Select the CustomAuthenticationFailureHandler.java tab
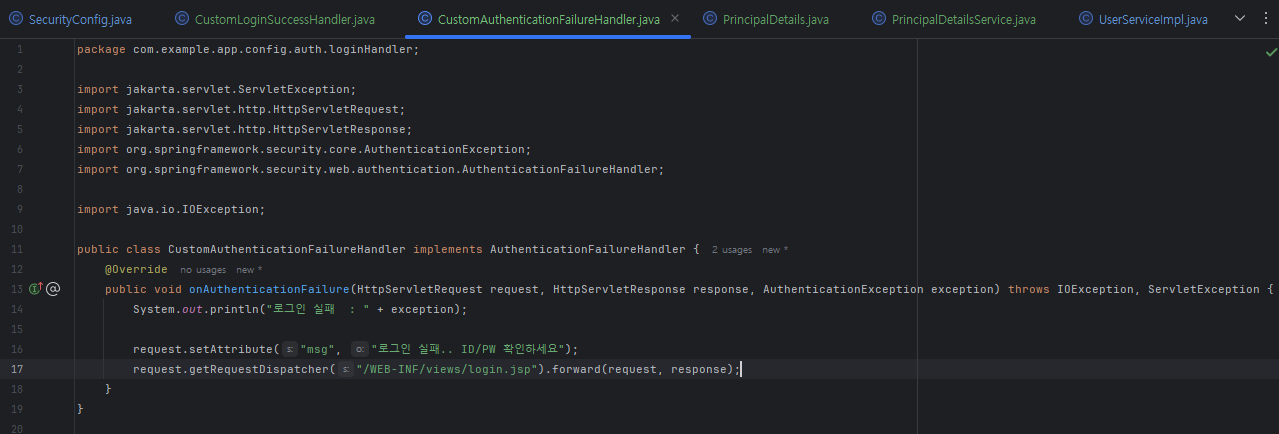This screenshot has width=1279, height=434. [549, 19]
